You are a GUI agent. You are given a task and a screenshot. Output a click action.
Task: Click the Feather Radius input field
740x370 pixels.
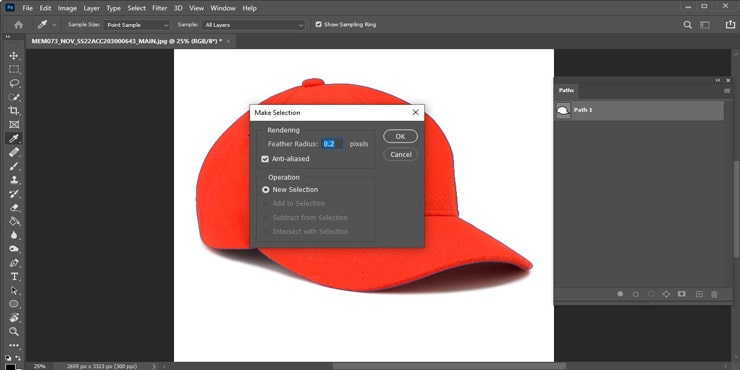(332, 144)
